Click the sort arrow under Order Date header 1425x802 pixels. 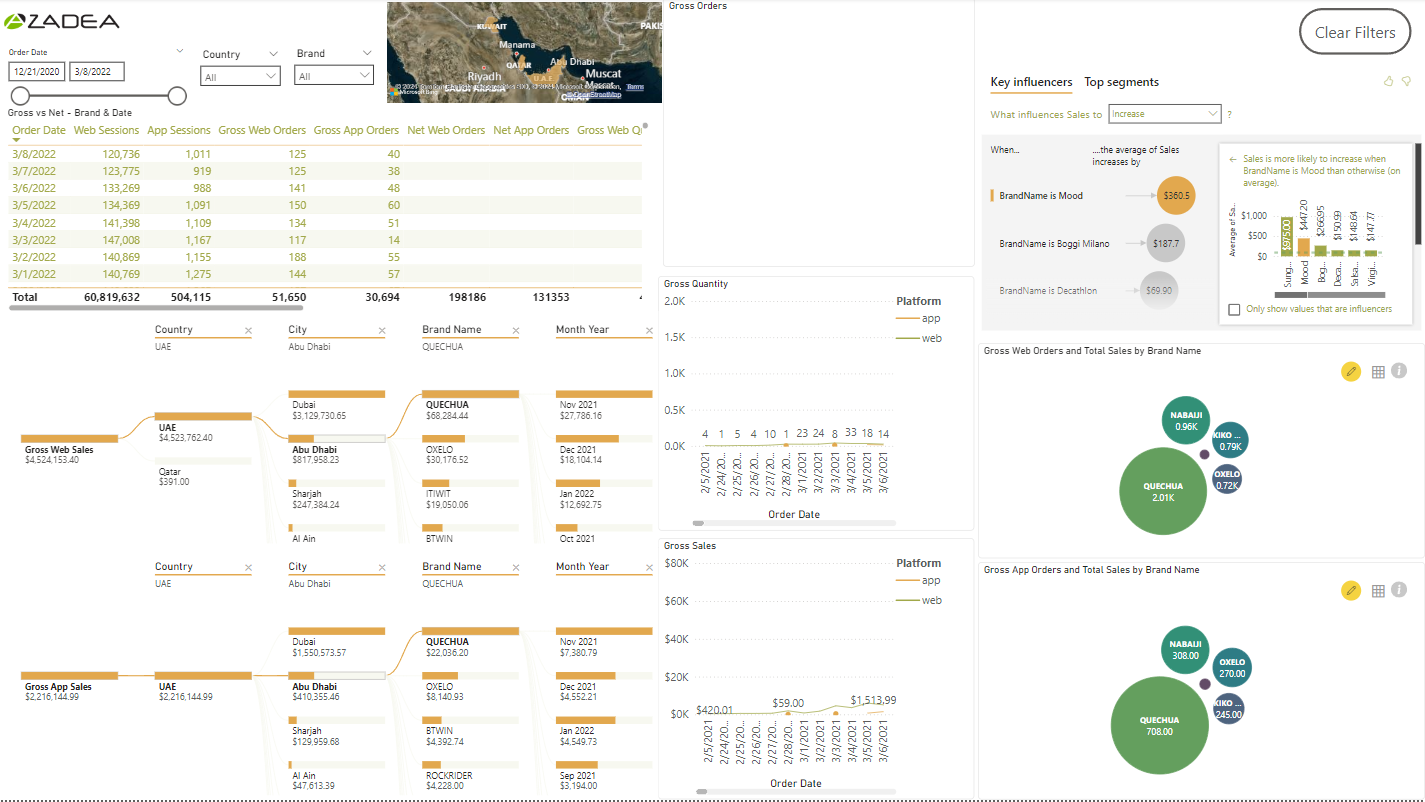[16, 141]
